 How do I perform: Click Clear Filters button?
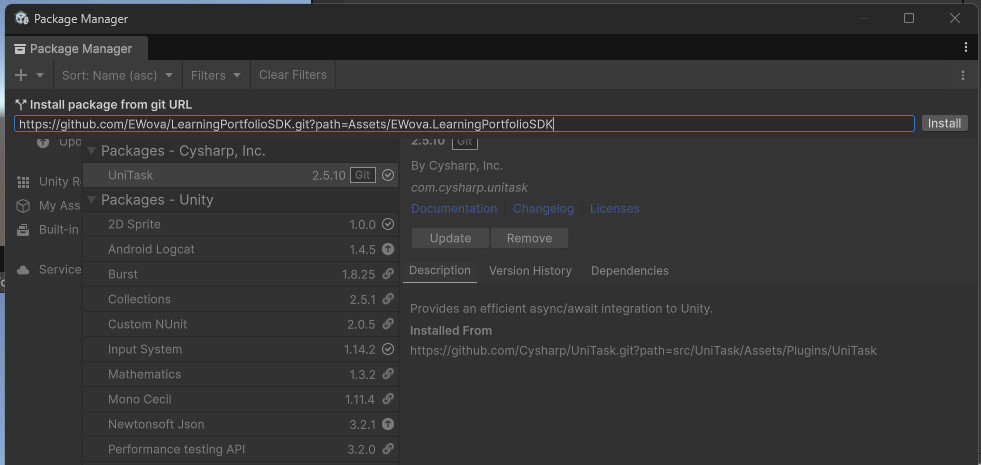[293, 75]
